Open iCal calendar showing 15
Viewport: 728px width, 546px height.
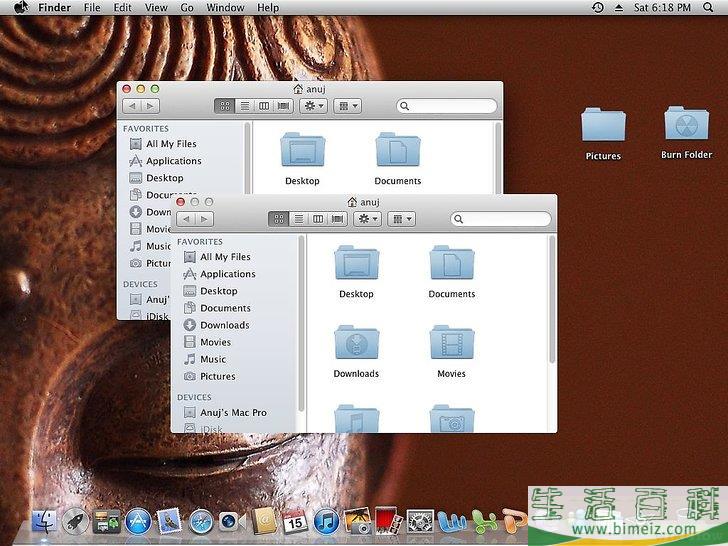[295, 521]
